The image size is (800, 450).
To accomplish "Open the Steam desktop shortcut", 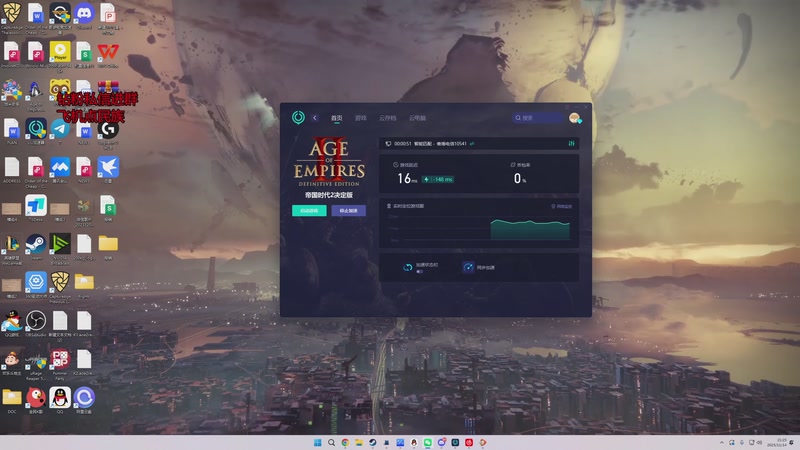I will 36,244.
